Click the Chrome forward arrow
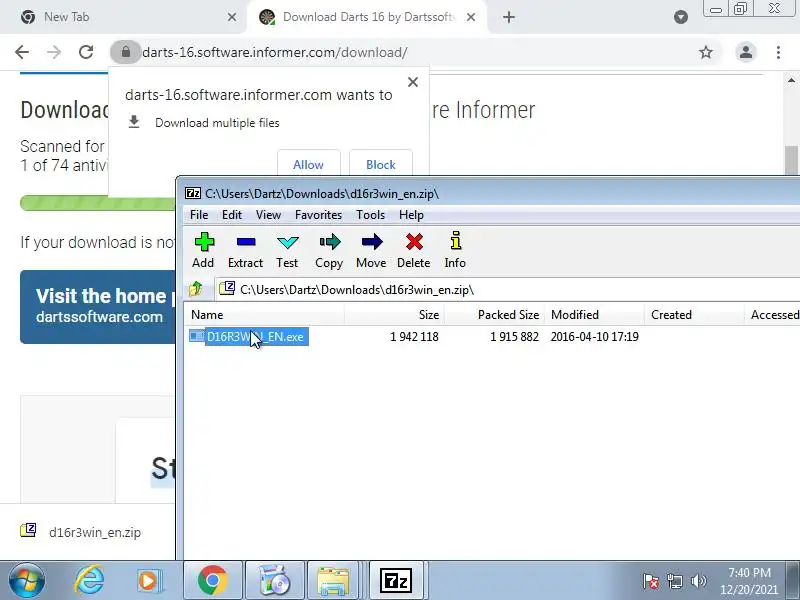This screenshot has width=800, height=600. (x=54, y=52)
